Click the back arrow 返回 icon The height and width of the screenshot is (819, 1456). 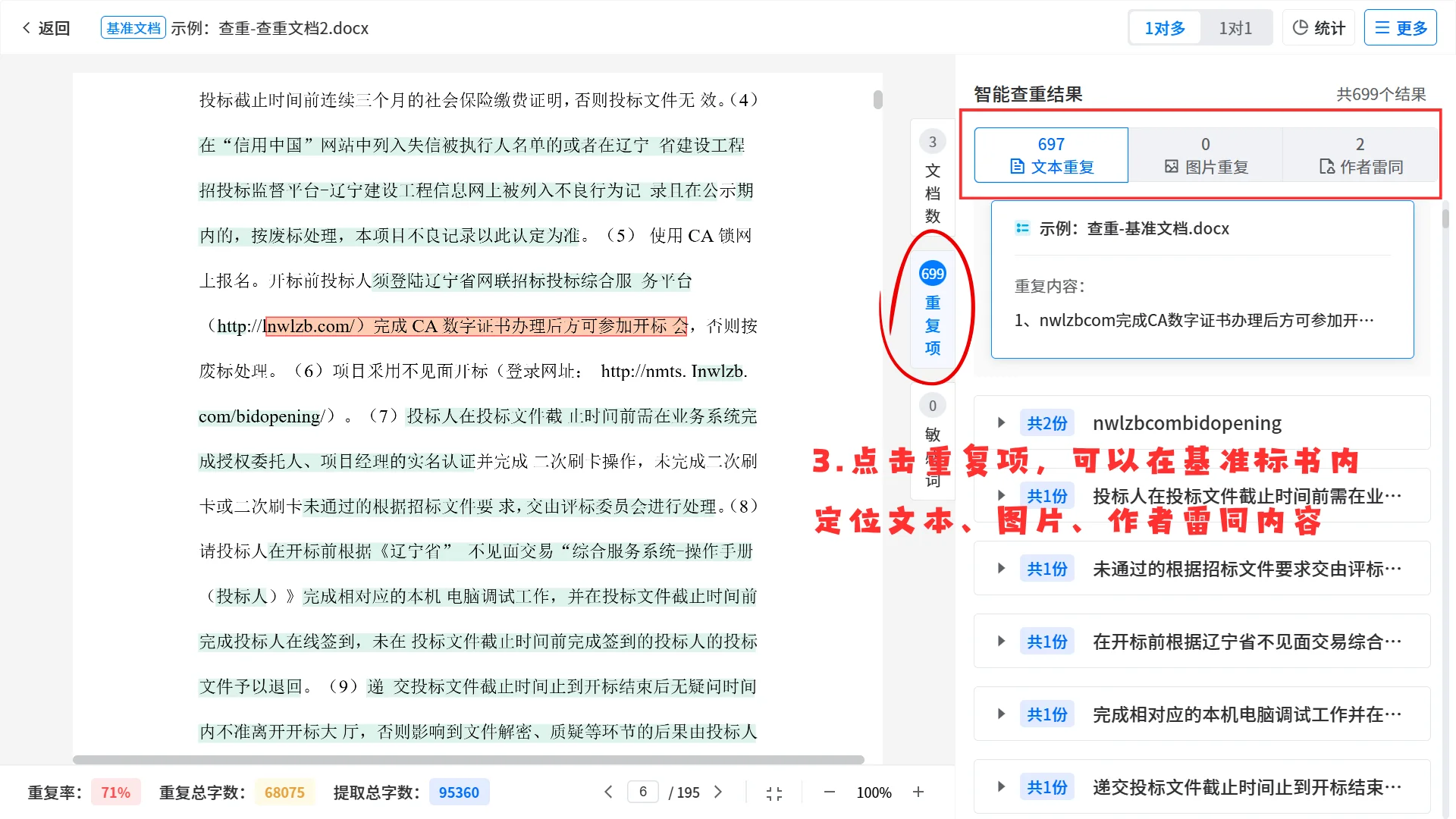27,27
